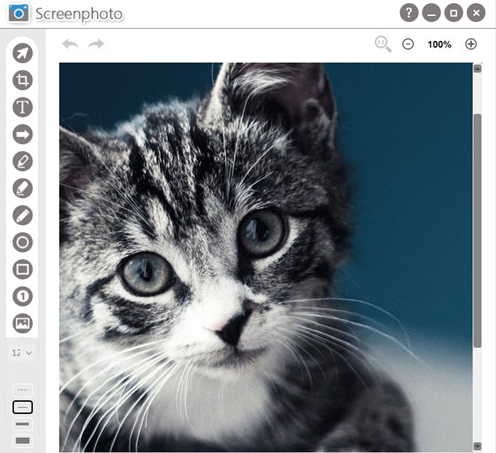Zoom in with the plus button
This screenshot has height=453, width=496.
tap(471, 44)
